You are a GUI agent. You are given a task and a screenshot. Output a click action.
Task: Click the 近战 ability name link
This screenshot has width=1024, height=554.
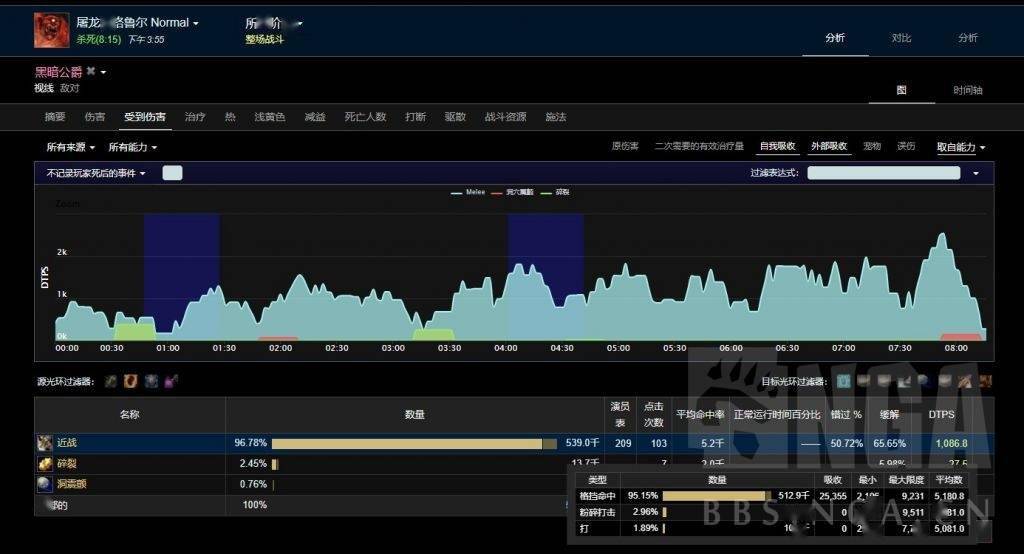(x=67, y=443)
